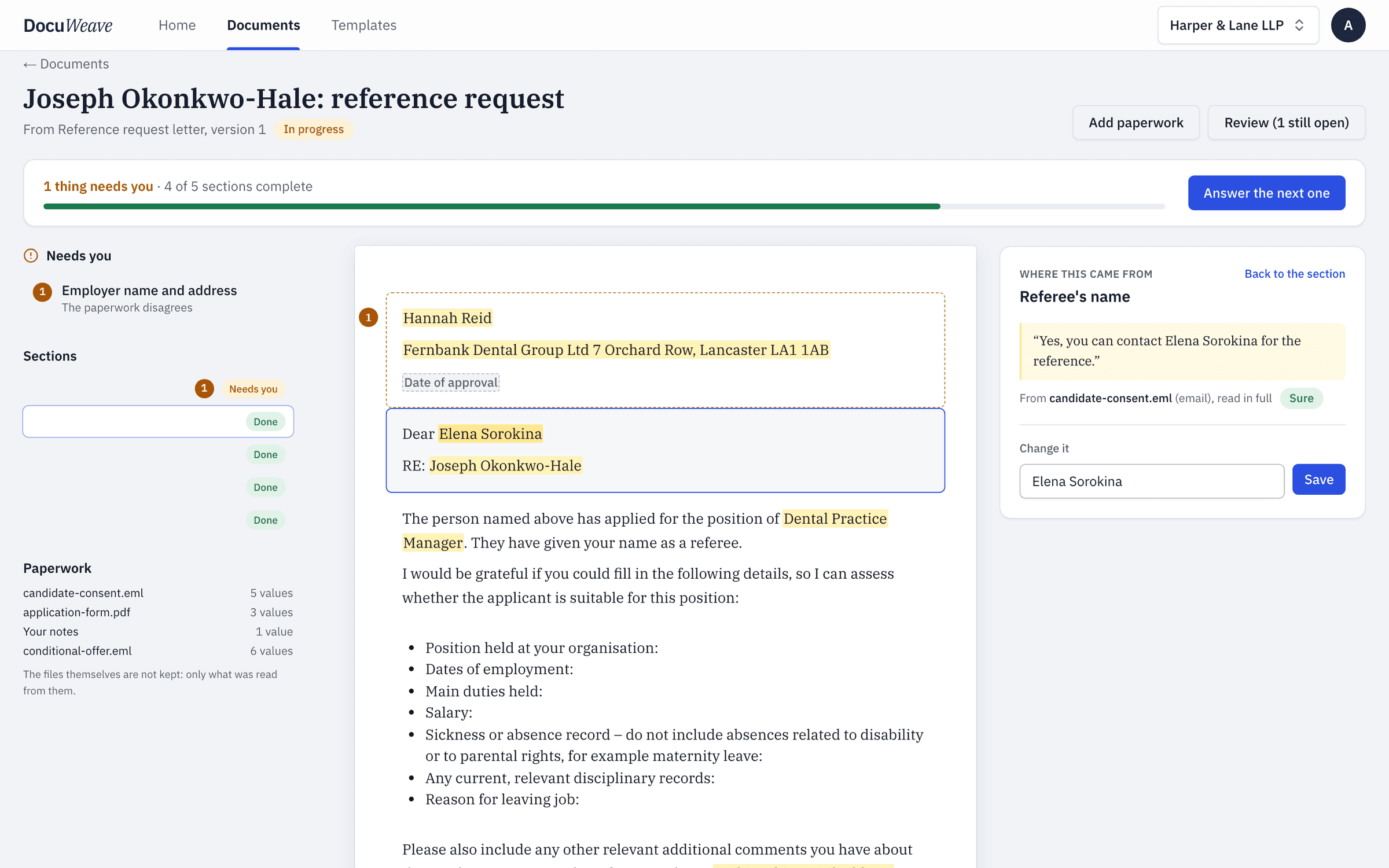This screenshot has width=1389, height=868.
Task: Save the referee's name change
Action: coord(1318,480)
